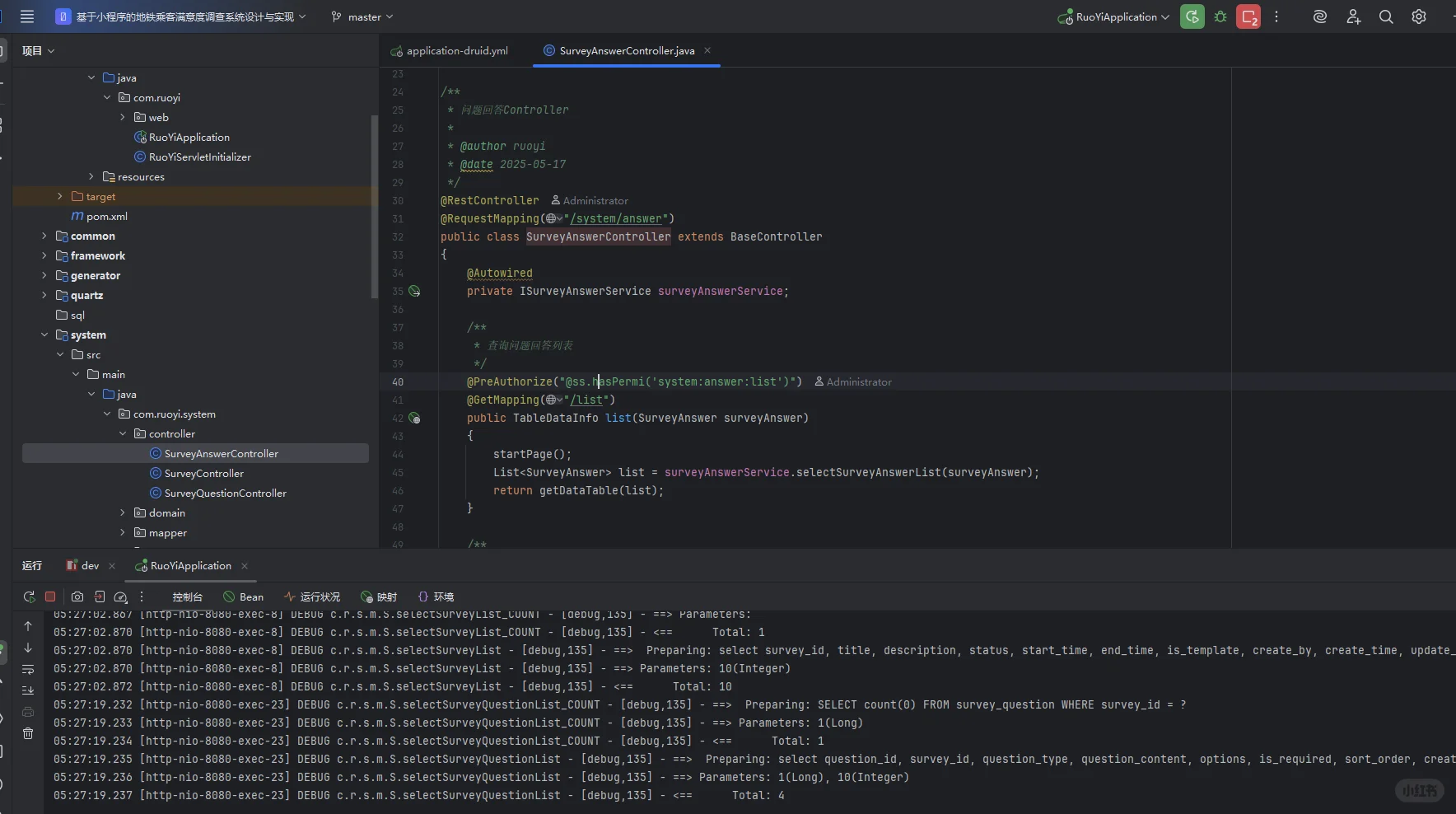Viewport: 1456px width, 814px height.
Task: Open more actions in the top toolbar
Action: (1276, 16)
